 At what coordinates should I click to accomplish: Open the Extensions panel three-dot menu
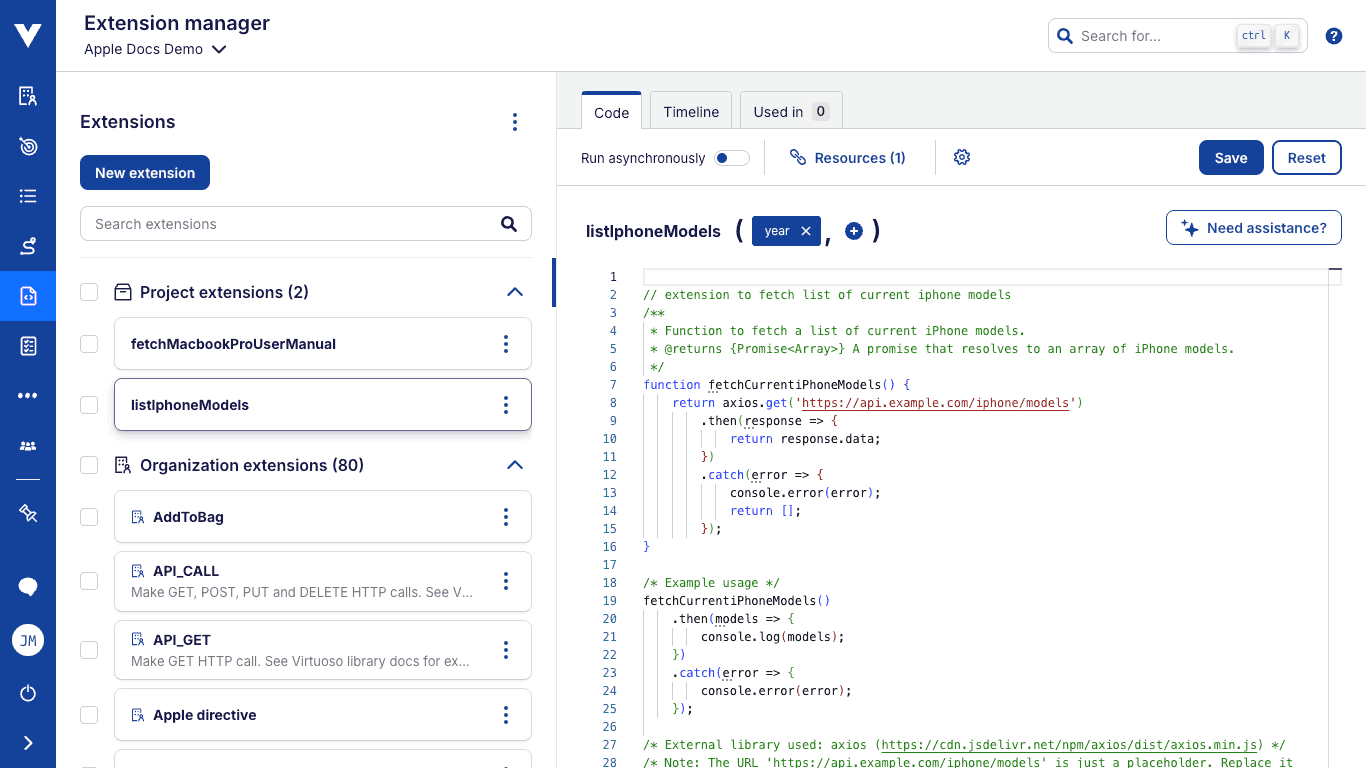(515, 122)
